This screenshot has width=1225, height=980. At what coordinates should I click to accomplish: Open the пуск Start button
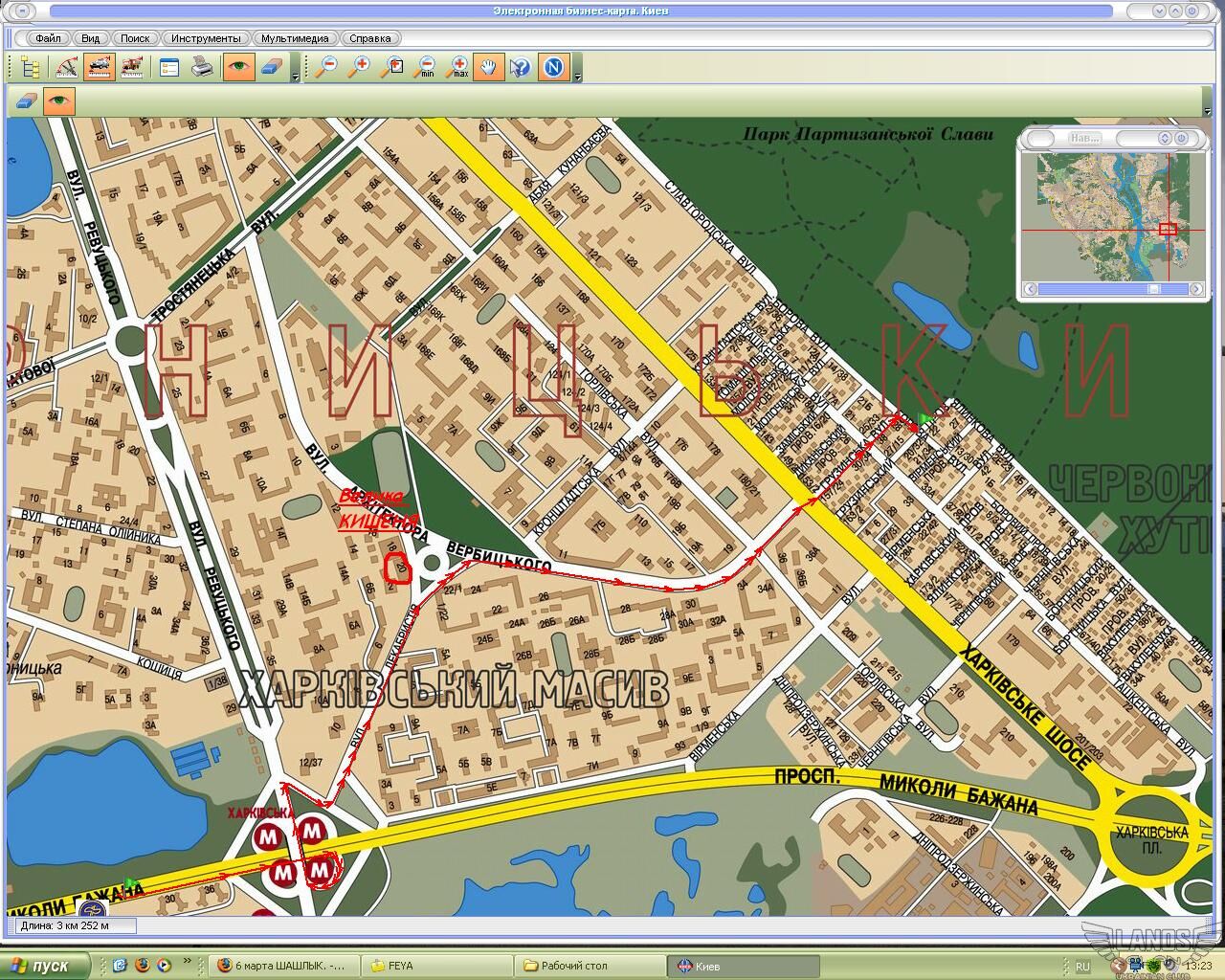[46, 966]
